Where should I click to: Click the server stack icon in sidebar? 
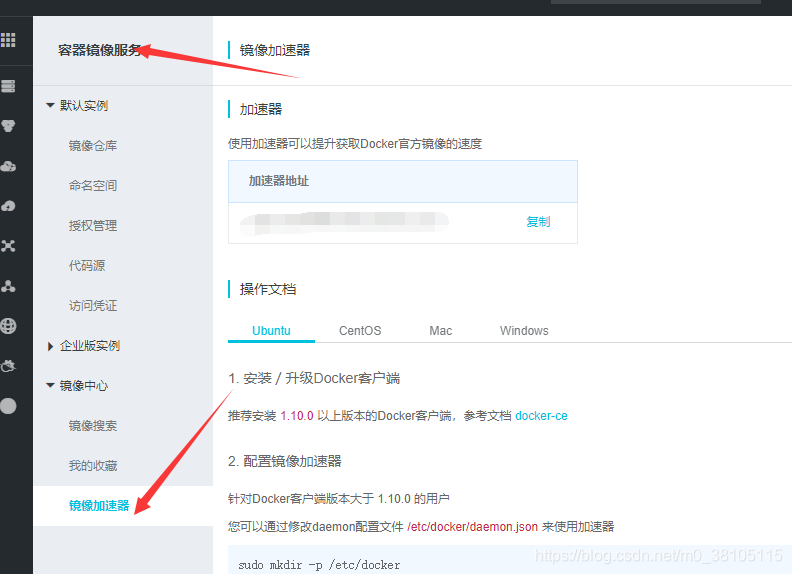point(8,86)
